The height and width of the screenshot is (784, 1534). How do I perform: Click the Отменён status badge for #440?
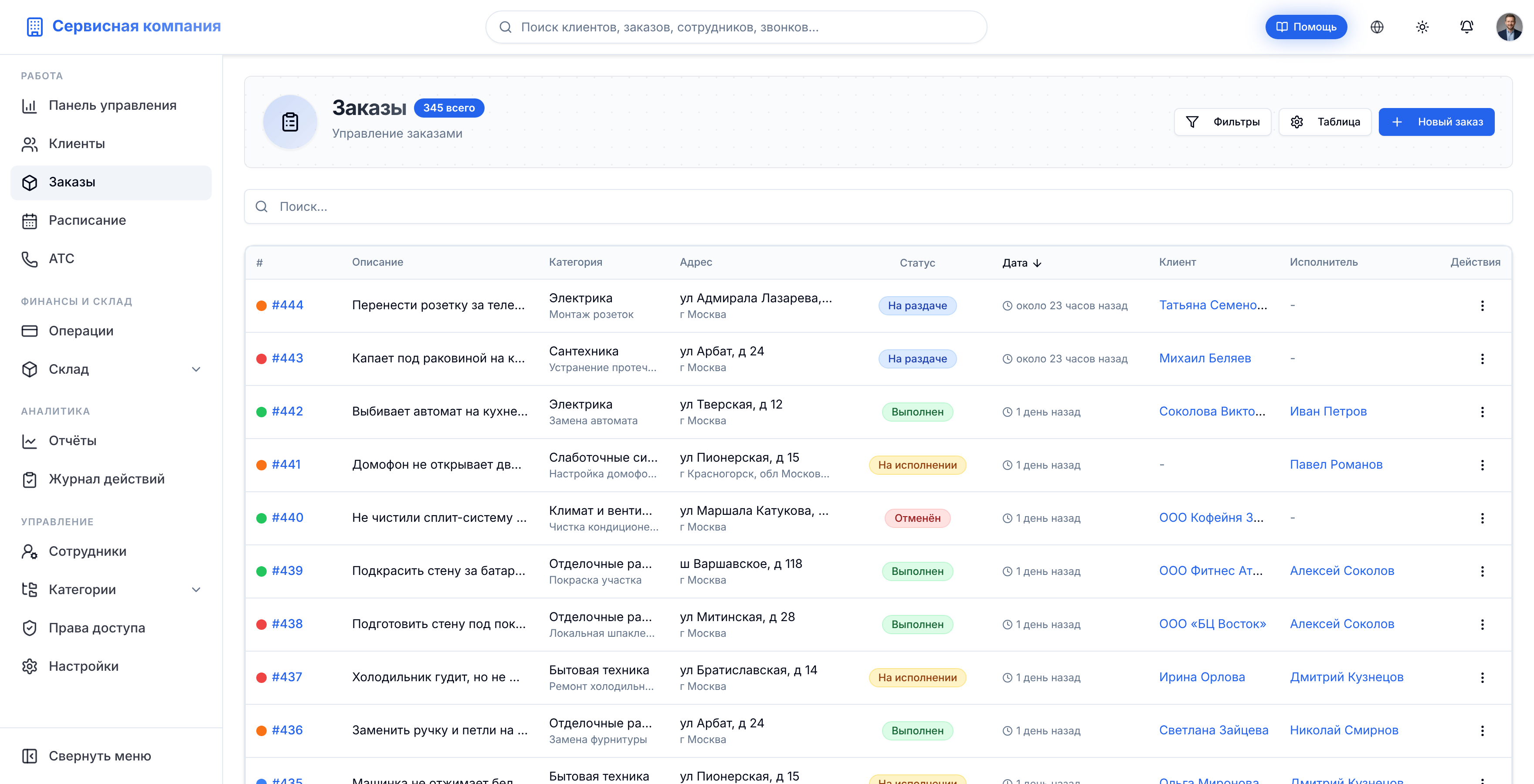[x=917, y=518]
